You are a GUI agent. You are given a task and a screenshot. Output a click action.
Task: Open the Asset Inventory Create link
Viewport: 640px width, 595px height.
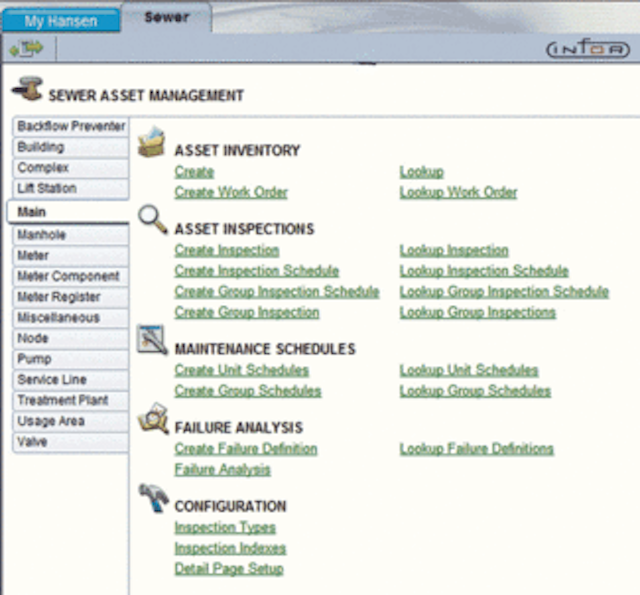(x=194, y=172)
